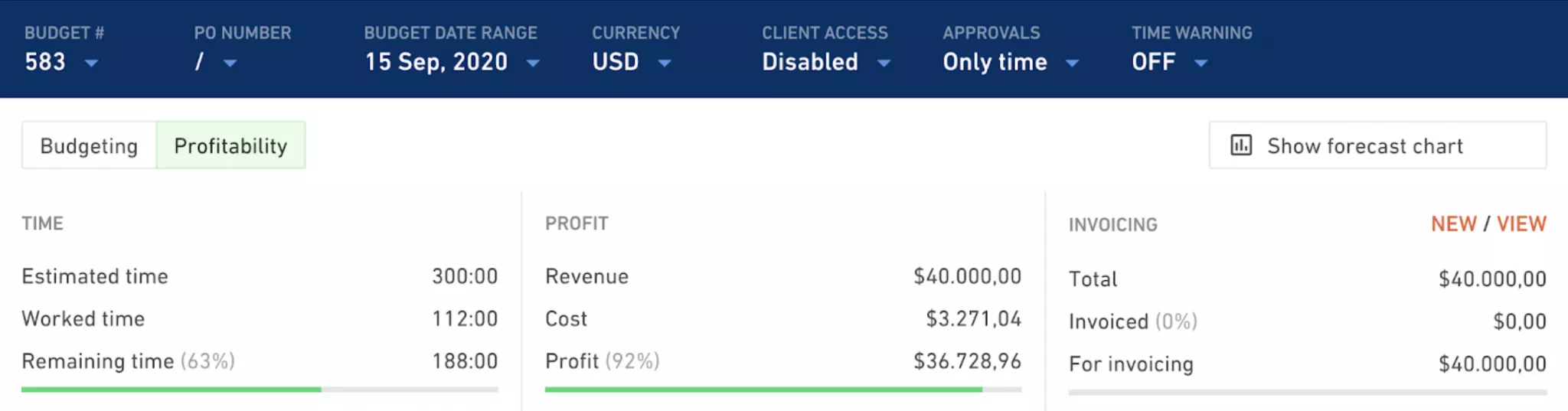Click the 15 Sep, 2020 date value
Screen dimensions: 1568x411
[436, 62]
